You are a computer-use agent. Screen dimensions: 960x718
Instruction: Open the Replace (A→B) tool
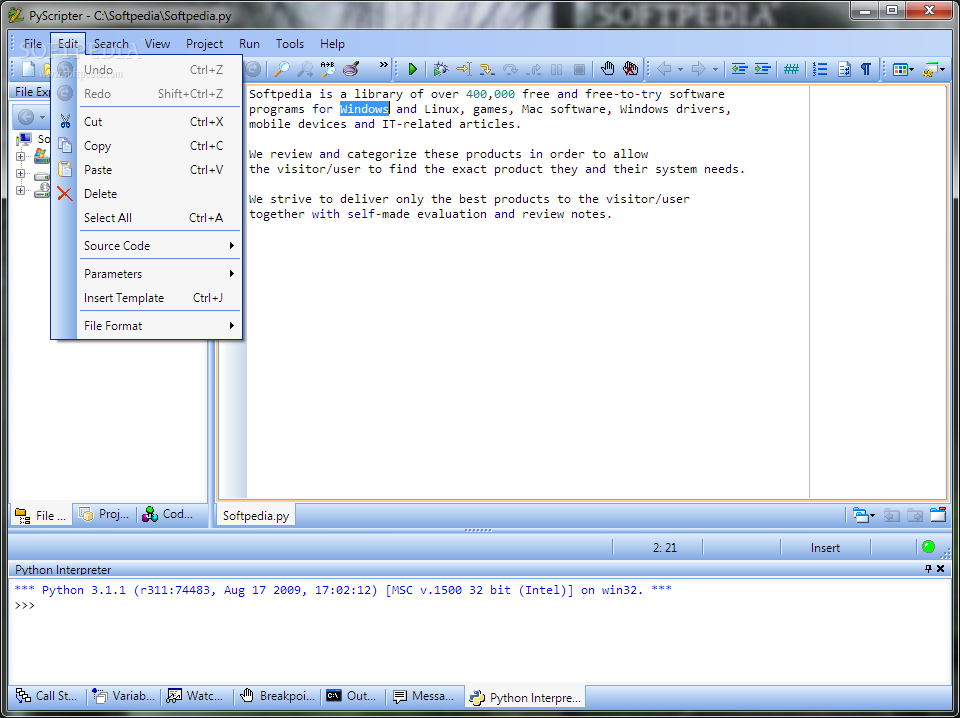tap(328, 69)
